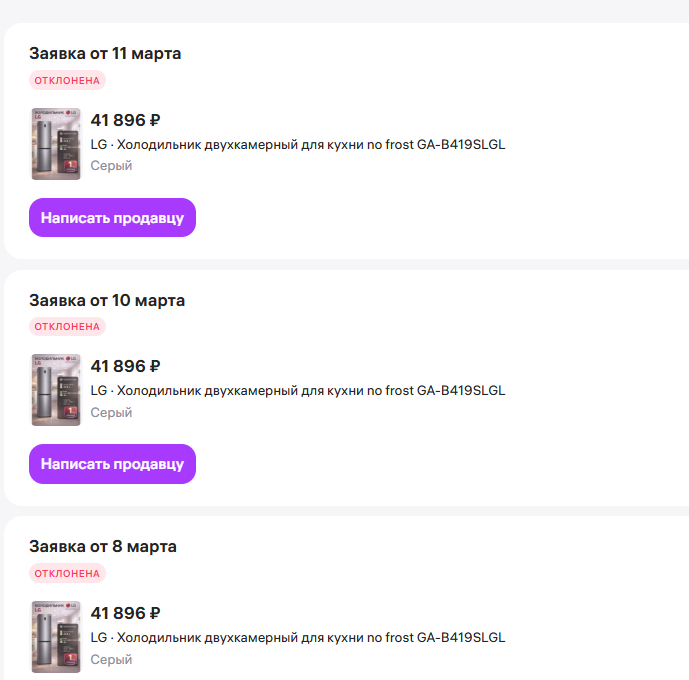The height and width of the screenshot is (680, 689).
Task: Open LG refrigerator product name under 11 March request
Action: point(298,144)
